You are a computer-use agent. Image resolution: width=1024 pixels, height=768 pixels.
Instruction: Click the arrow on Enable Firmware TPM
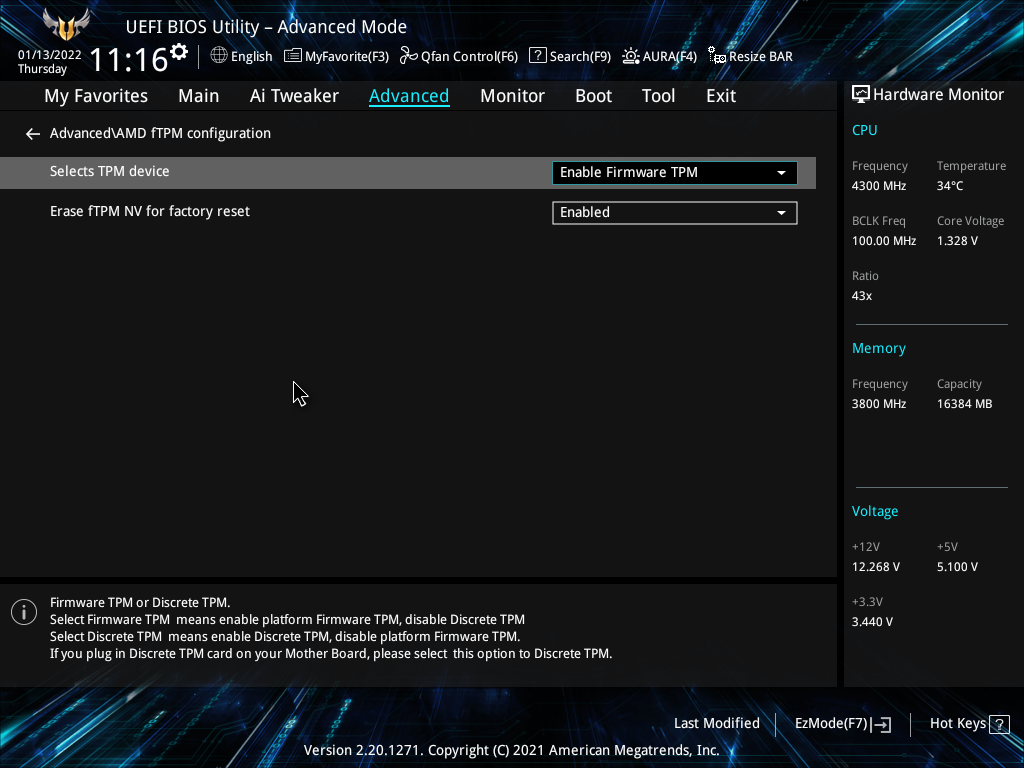[781, 173]
